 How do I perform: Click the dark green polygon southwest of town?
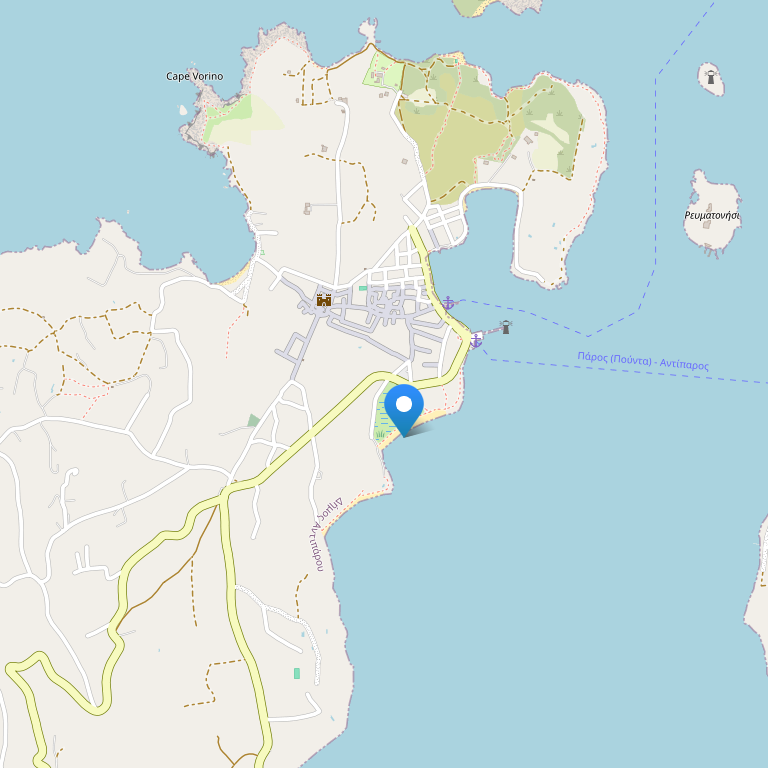[x=254, y=420]
